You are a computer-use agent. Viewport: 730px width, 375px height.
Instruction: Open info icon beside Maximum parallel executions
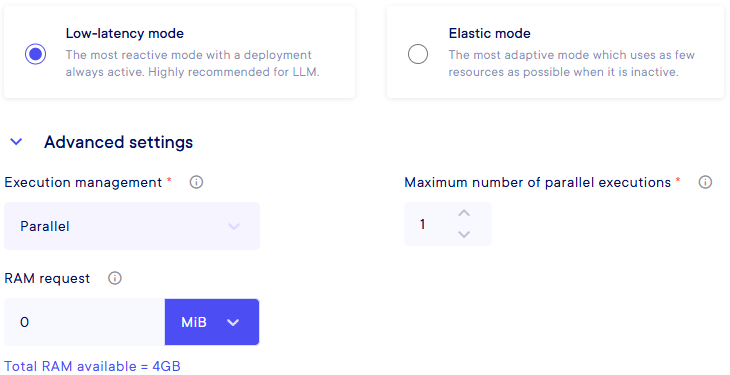tap(705, 182)
